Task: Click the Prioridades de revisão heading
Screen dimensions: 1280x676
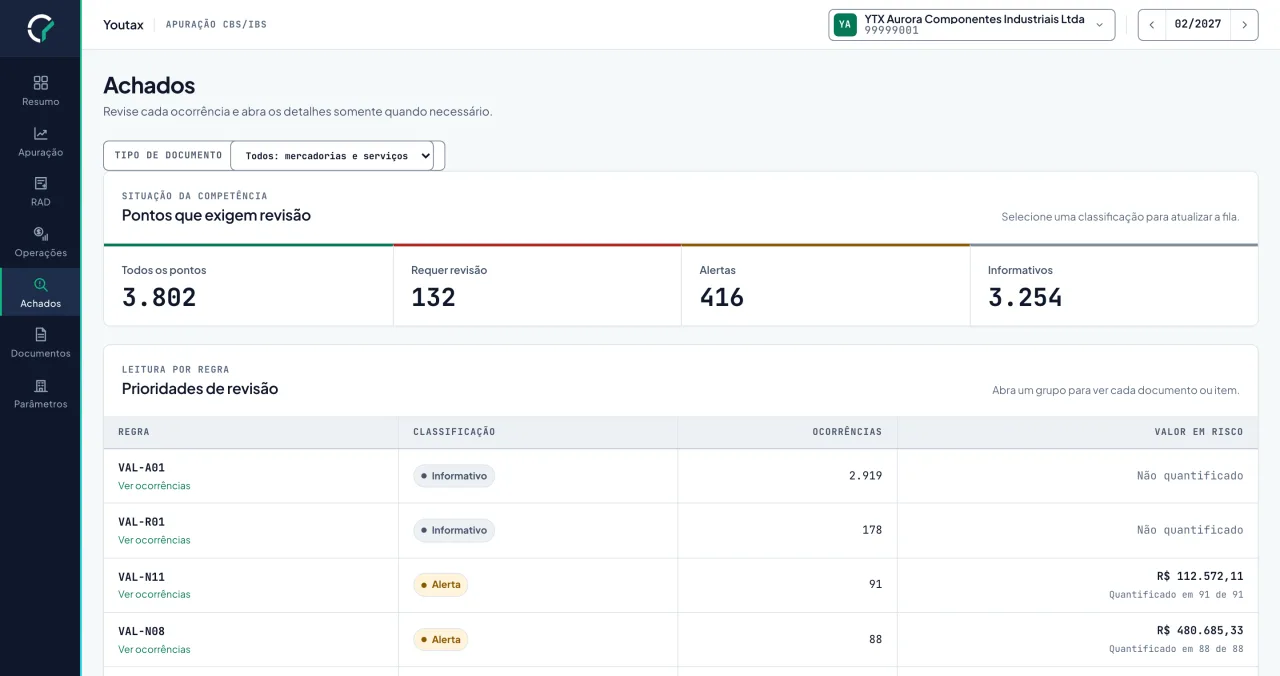Action: click(x=200, y=388)
